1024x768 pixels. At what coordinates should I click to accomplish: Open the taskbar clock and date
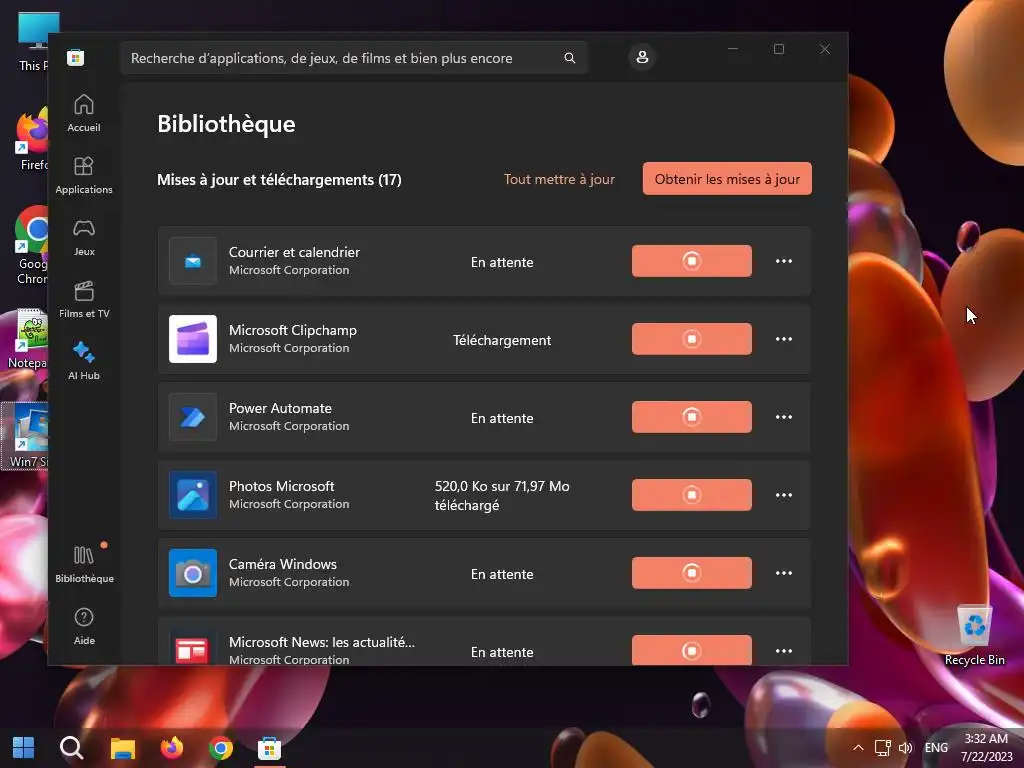pos(986,748)
